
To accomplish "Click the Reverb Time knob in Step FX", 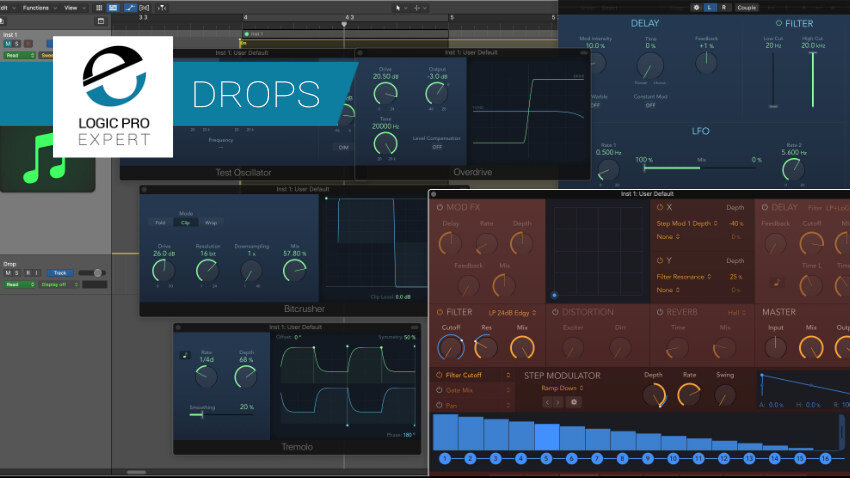I will point(678,348).
